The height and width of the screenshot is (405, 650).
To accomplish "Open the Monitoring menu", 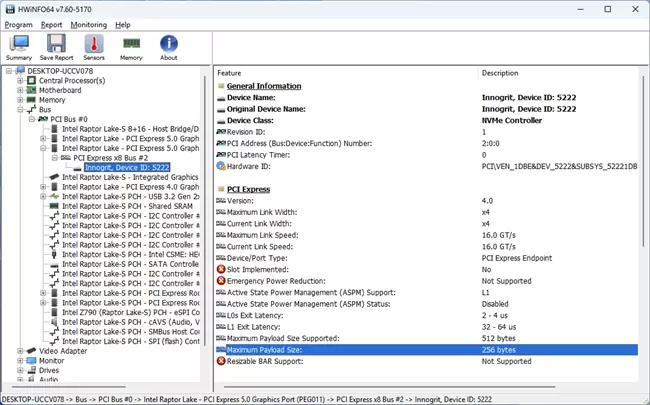I will [x=89, y=24].
